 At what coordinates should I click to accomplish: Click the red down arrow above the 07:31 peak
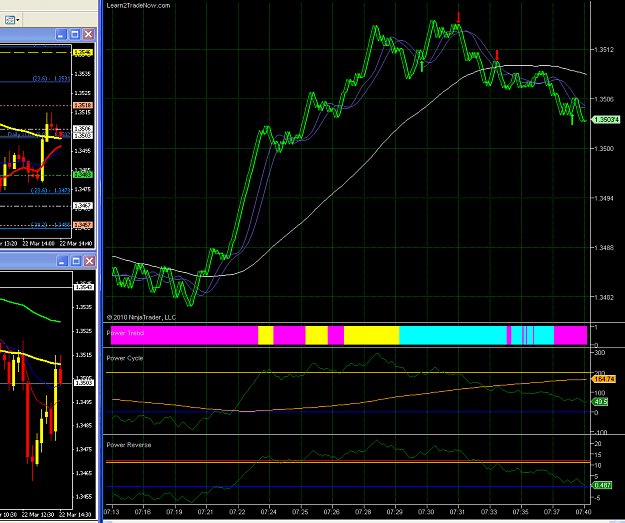click(458, 18)
